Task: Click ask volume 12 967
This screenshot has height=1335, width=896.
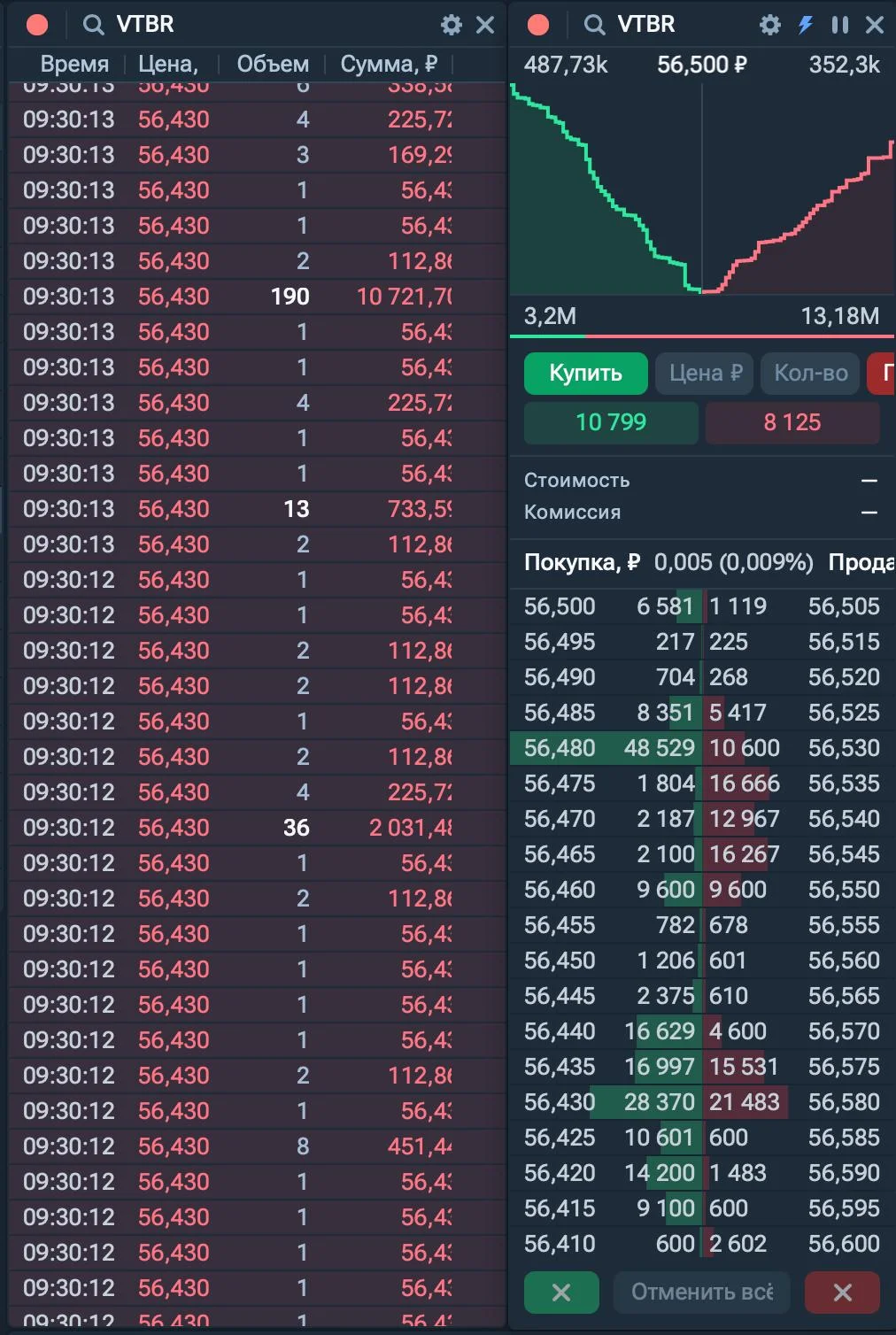Action: [745, 819]
